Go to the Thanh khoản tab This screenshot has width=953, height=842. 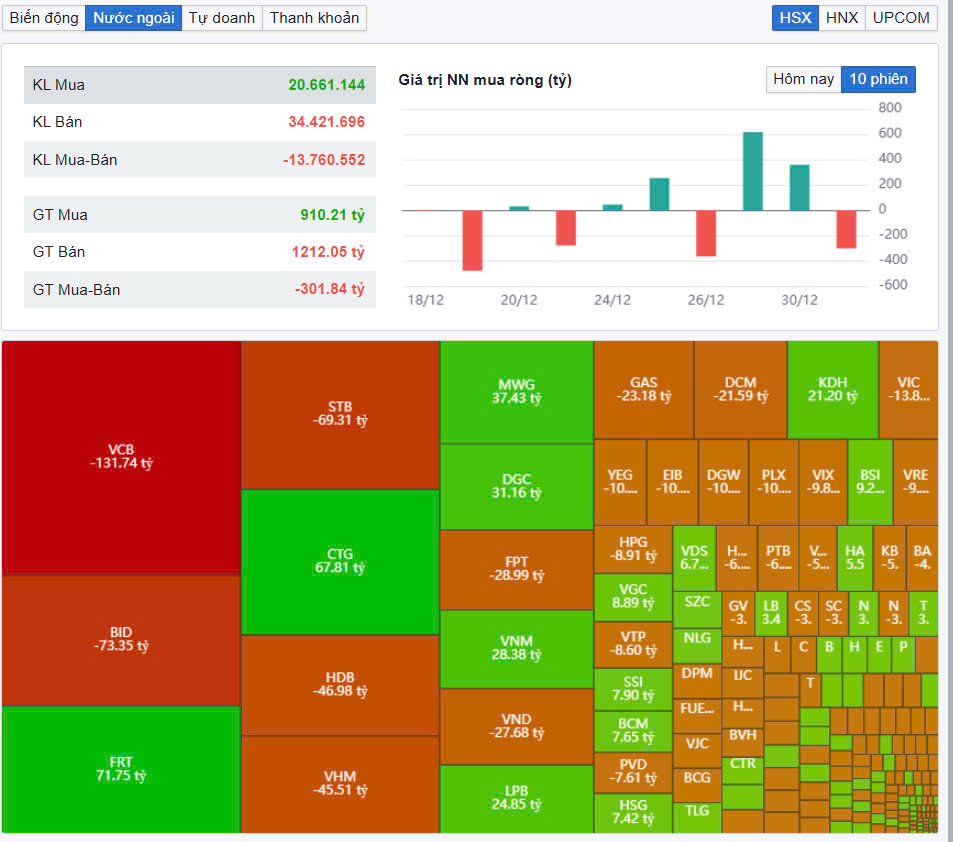pyautogui.click(x=314, y=18)
